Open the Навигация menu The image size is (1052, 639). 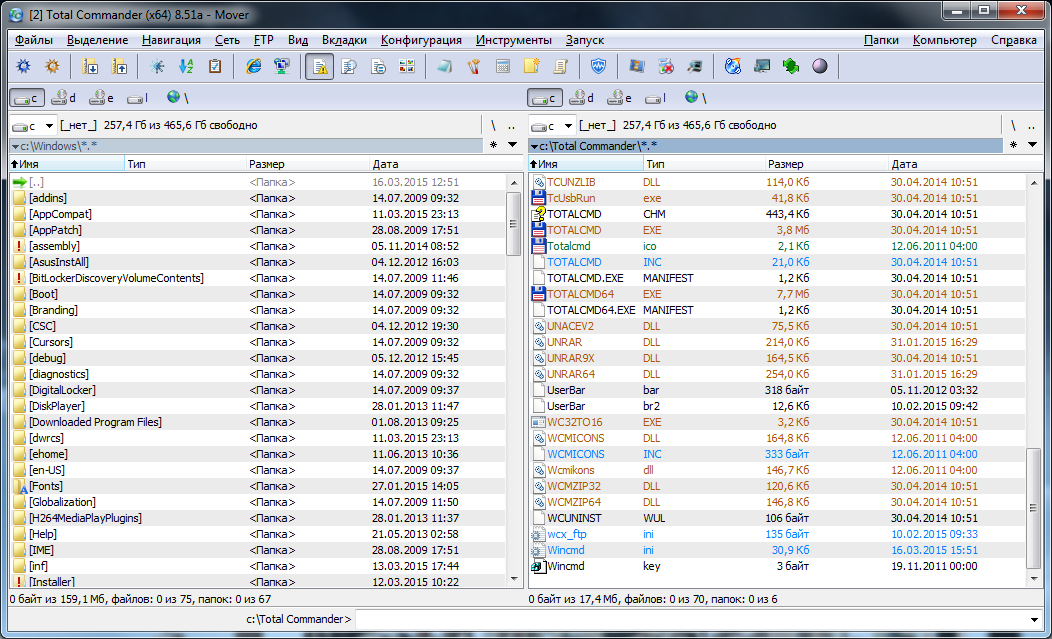(x=171, y=40)
